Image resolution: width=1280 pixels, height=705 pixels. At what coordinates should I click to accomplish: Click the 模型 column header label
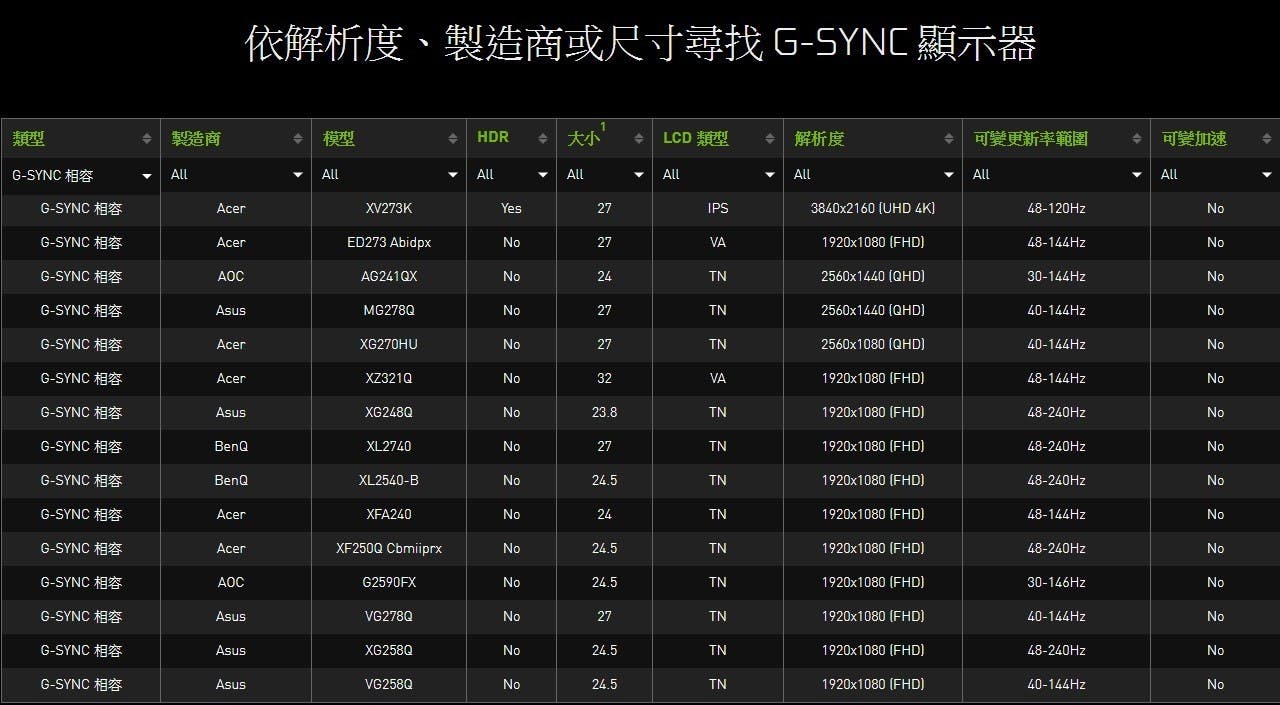click(339, 139)
